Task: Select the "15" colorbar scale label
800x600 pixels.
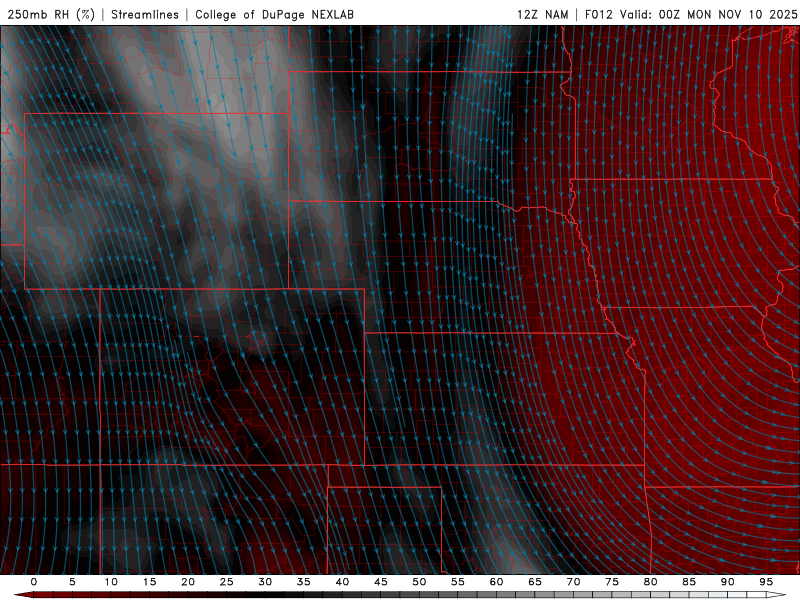Action: click(x=149, y=582)
